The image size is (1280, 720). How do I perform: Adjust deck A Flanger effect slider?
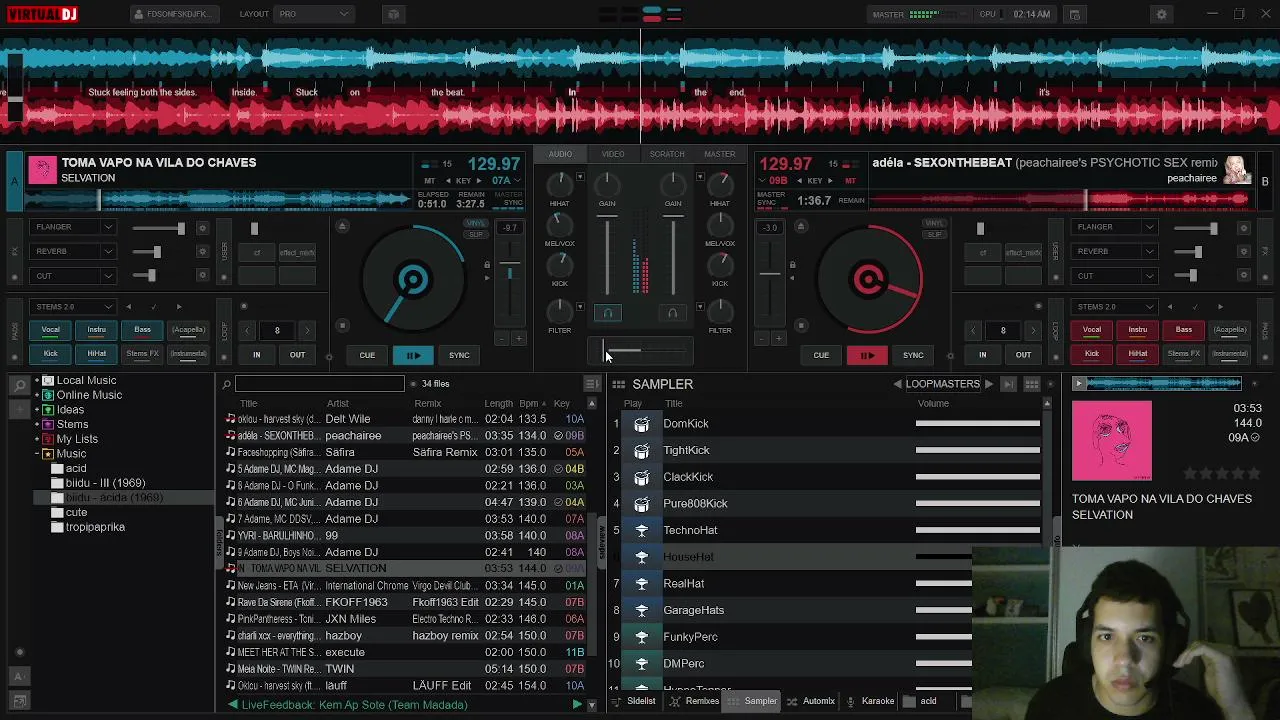pos(159,228)
